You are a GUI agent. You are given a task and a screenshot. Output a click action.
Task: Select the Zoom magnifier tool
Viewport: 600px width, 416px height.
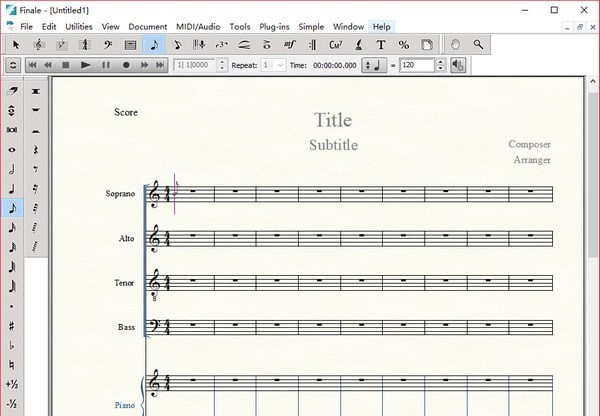pyautogui.click(x=479, y=45)
